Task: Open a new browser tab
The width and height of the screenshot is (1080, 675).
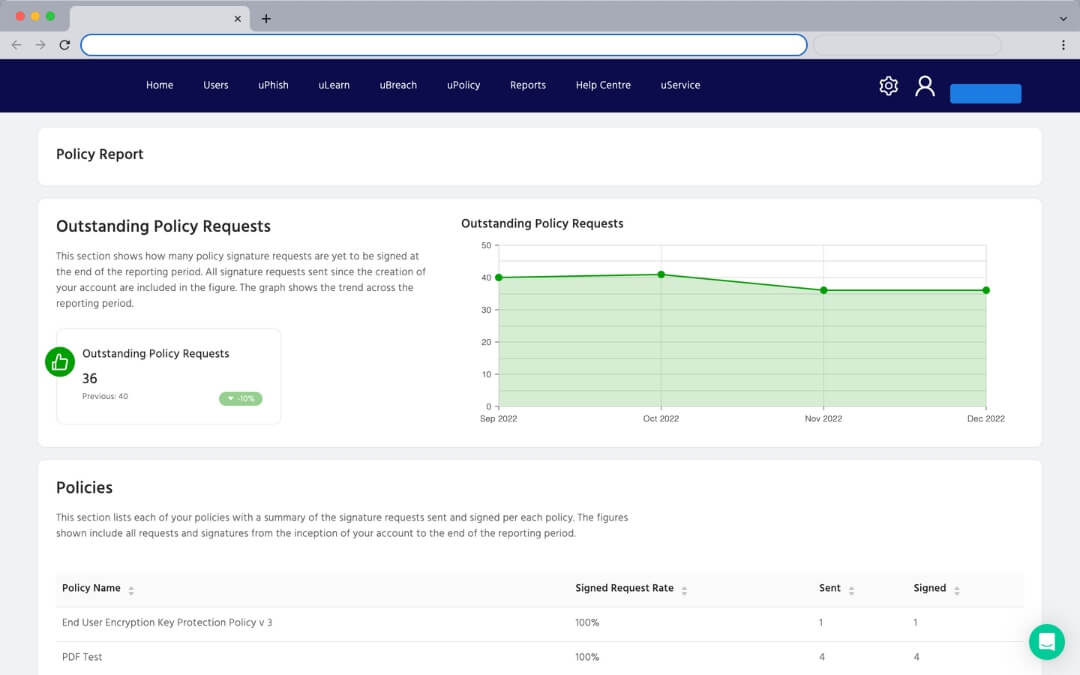Action: tap(266, 19)
